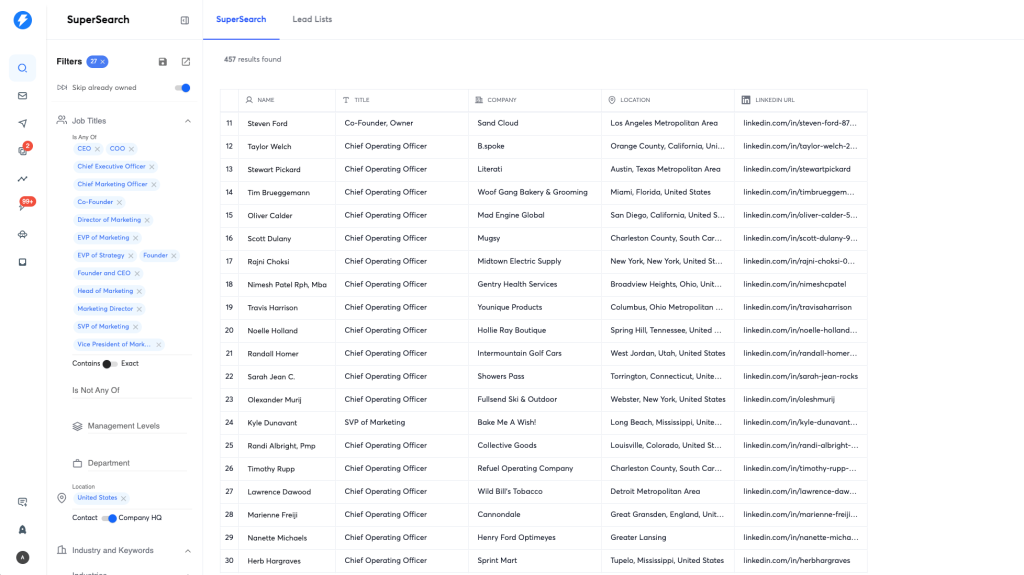The image size is (1024, 575).
Task: Open the mail envelope sidebar icon
Action: point(22,95)
